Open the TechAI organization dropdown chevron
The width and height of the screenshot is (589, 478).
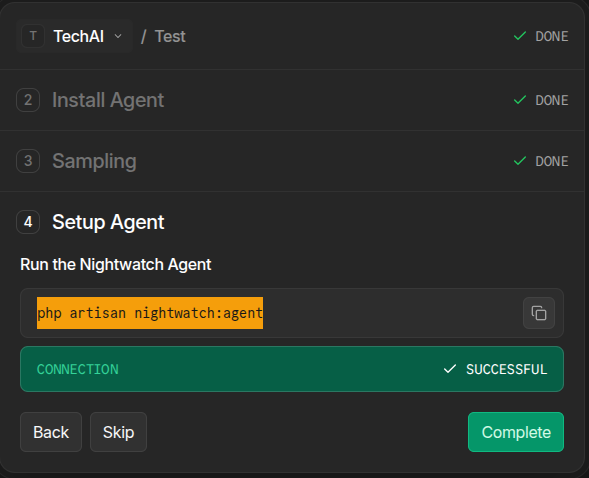coord(118,36)
